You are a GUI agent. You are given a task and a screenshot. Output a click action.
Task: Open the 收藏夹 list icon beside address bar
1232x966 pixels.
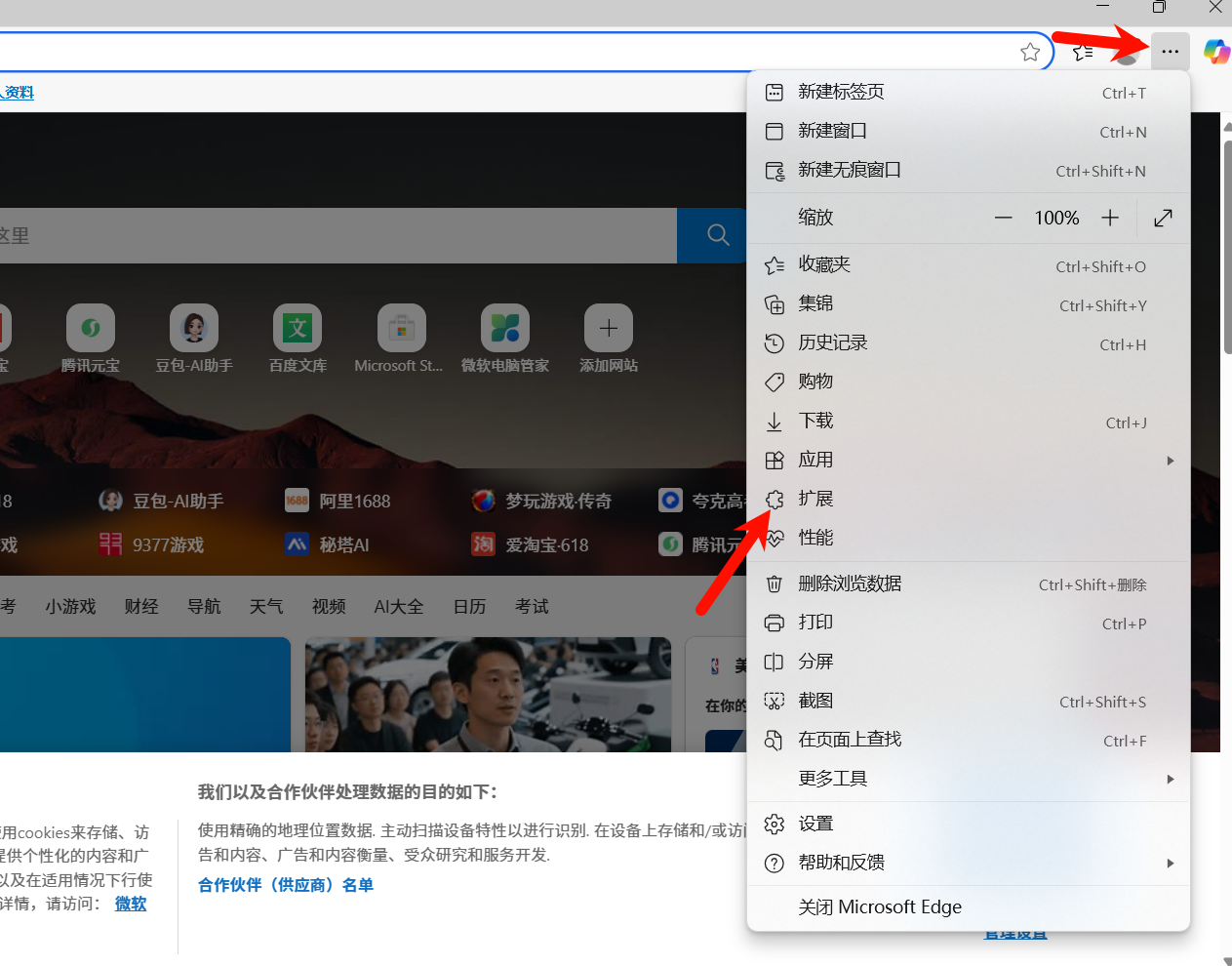click(x=1081, y=52)
